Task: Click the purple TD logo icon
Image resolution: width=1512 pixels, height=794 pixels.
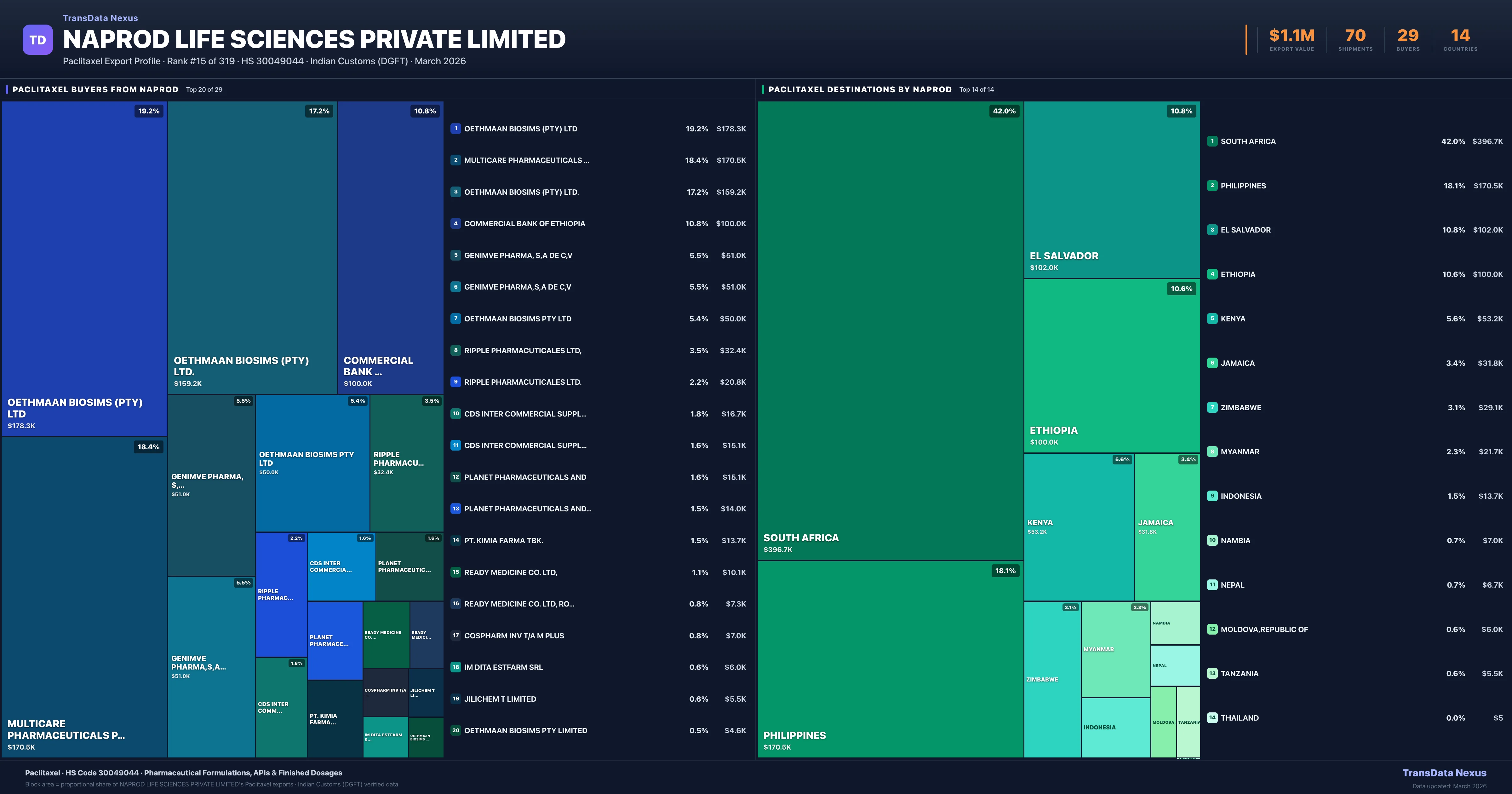Action: (37, 40)
